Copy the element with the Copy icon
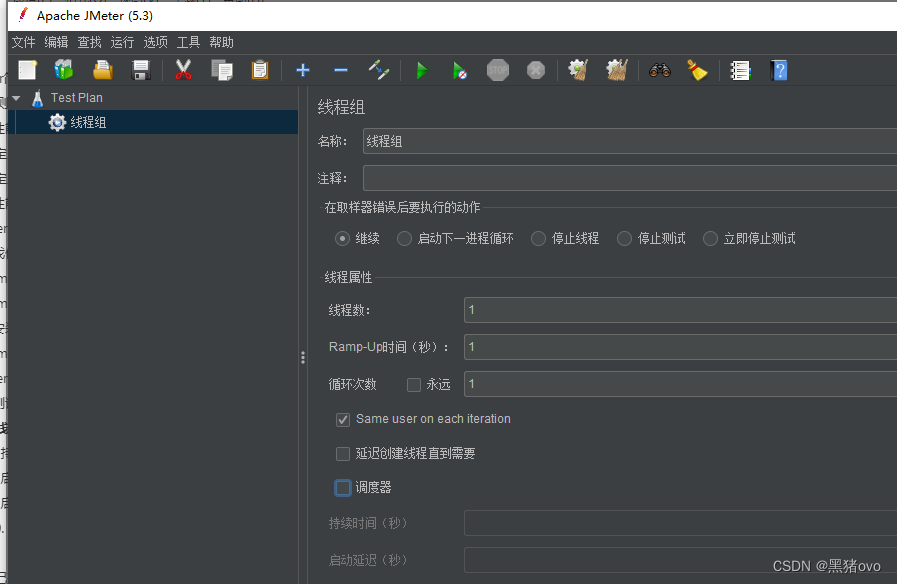Viewport: 897px width, 584px height. pyautogui.click(x=222, y=70)
